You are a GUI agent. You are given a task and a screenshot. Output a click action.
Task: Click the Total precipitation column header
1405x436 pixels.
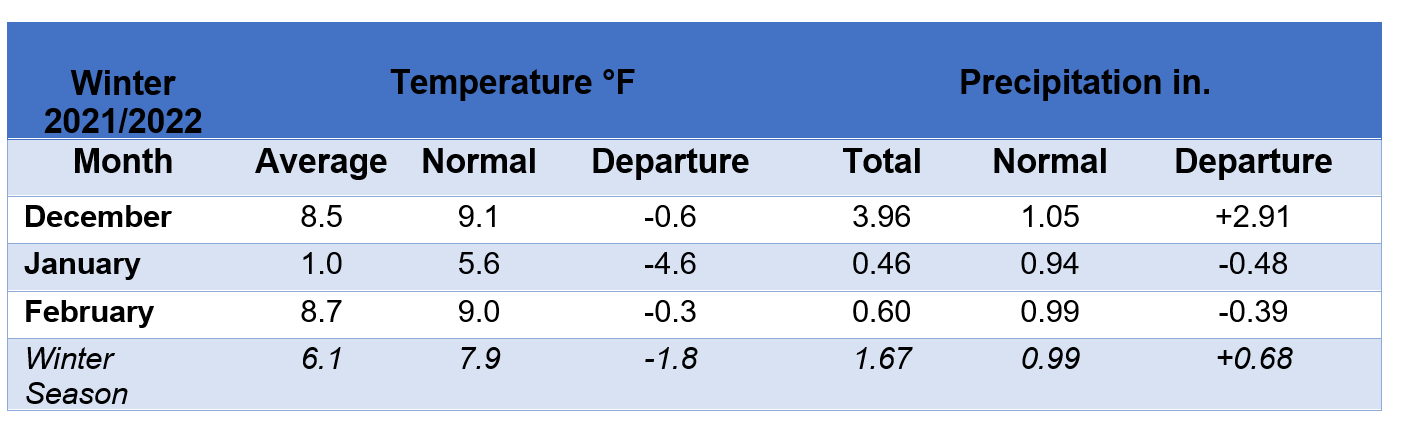coord(882,162)
